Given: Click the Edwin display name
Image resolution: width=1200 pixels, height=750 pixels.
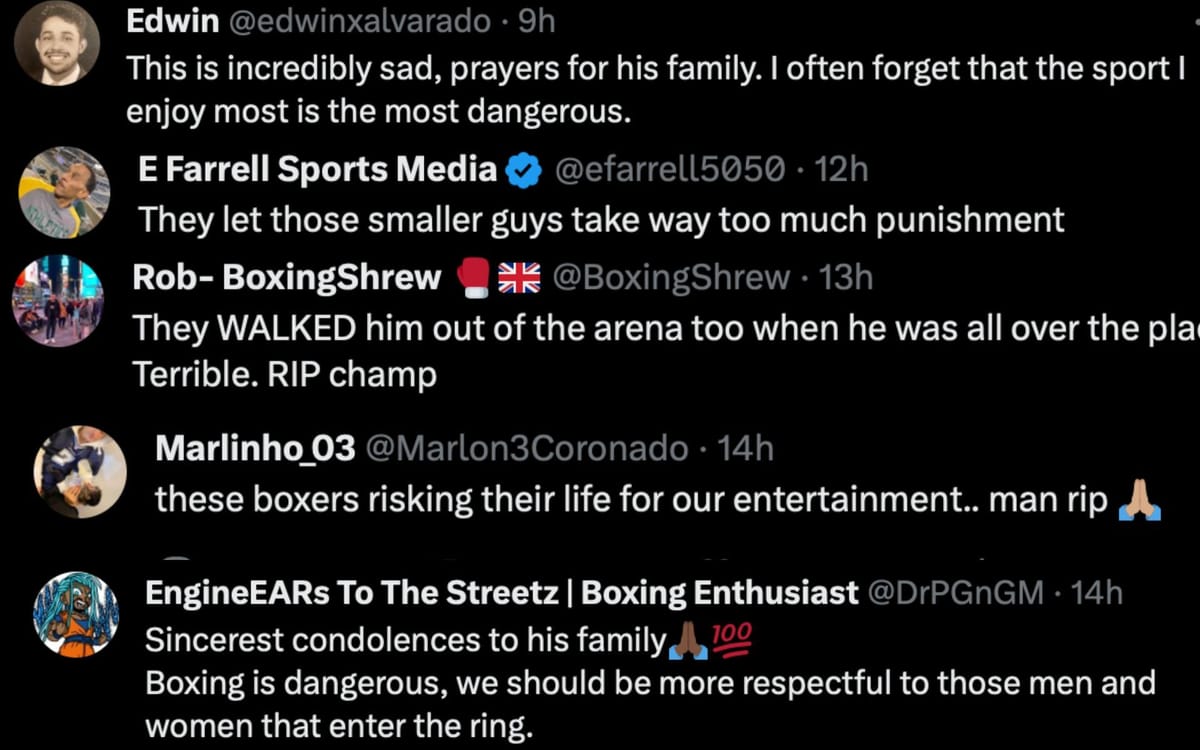Looking at the screenshot, I should 172,19.
